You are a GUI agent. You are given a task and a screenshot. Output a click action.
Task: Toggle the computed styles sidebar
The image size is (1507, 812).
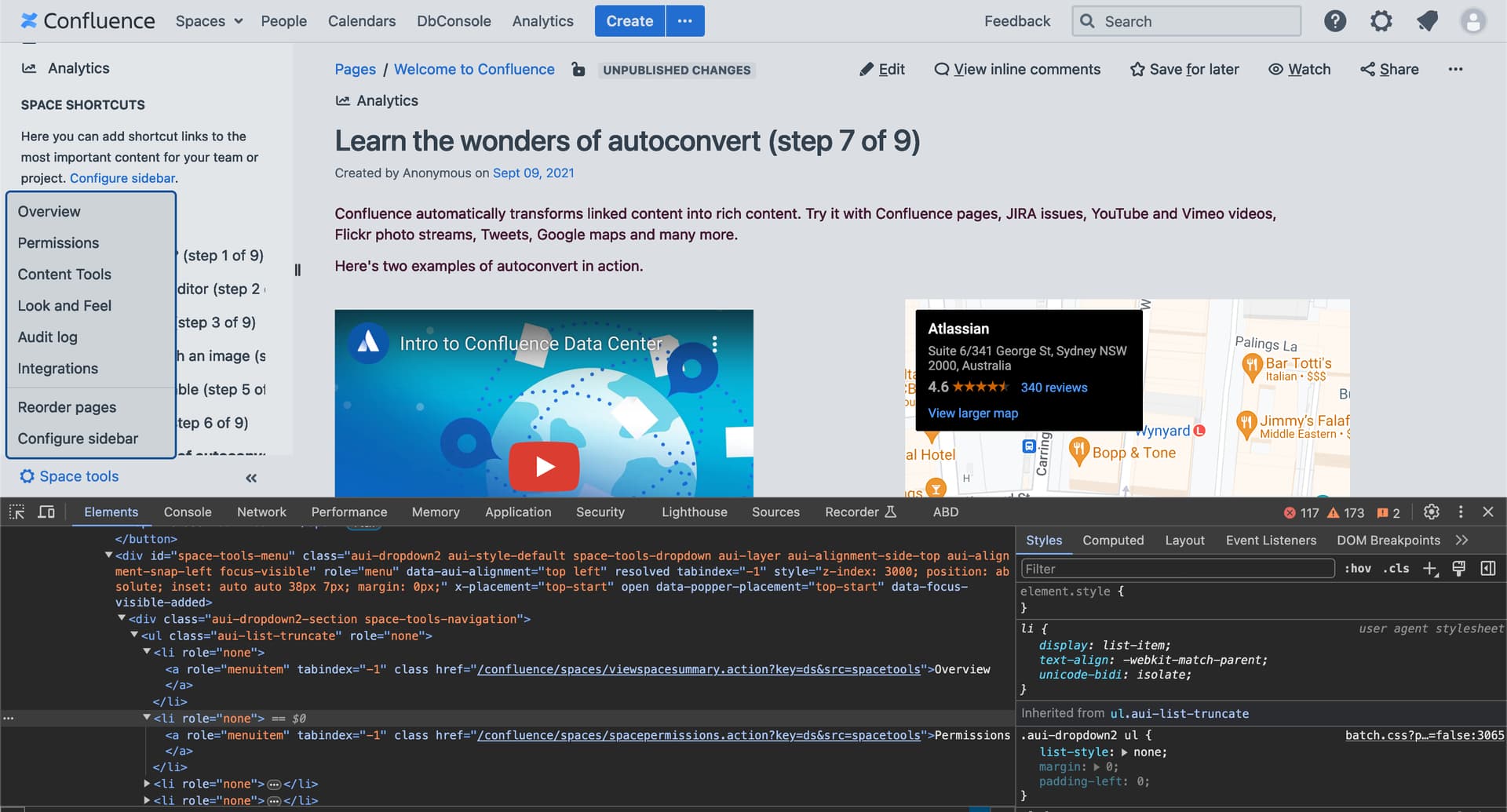click(x=1488, y=569)
